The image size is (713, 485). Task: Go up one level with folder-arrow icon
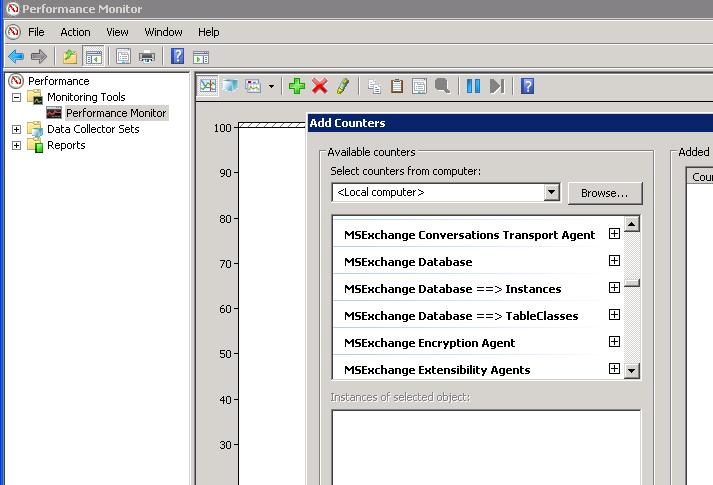click(x=70, y=57)
